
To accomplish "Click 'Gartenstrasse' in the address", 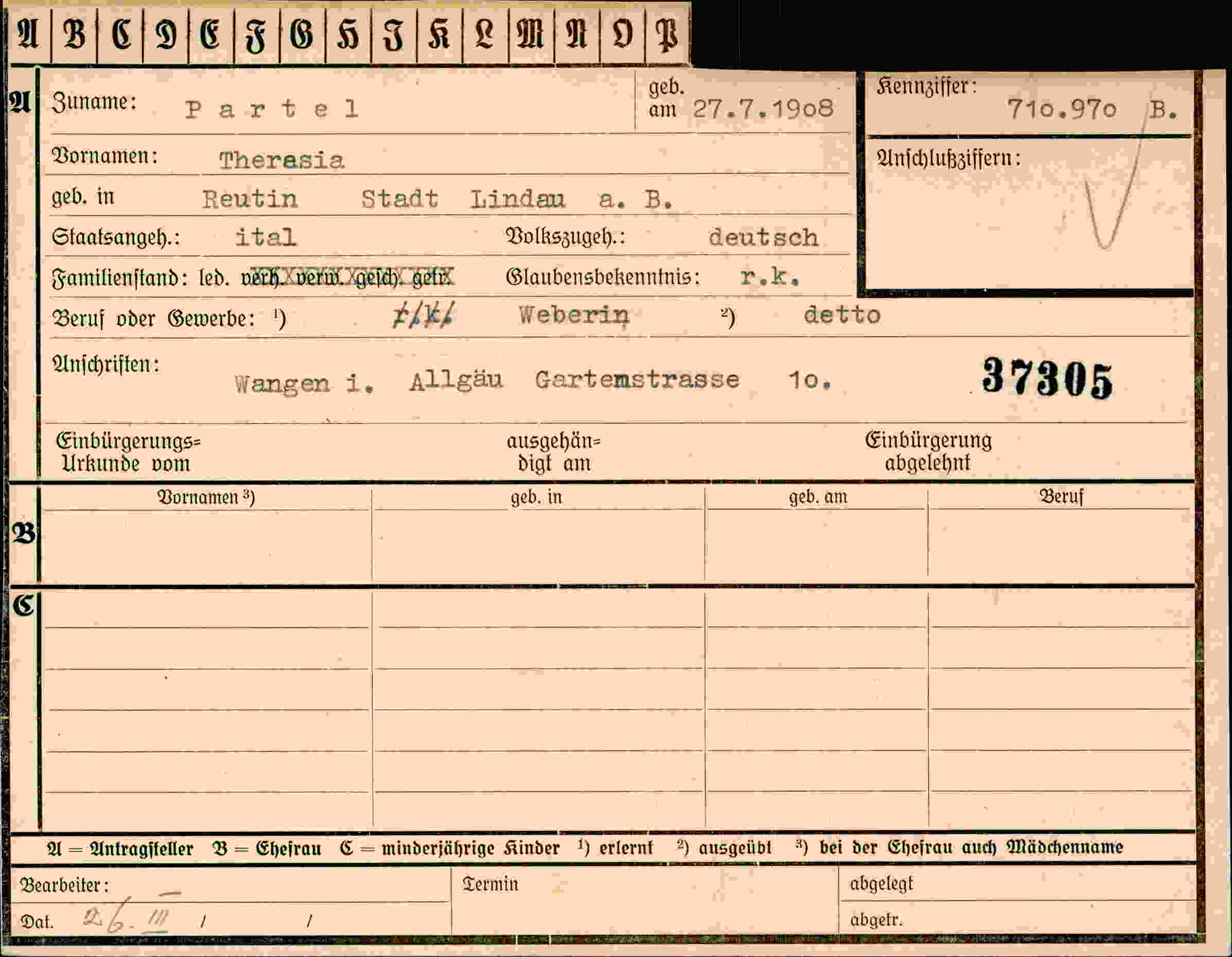I will [637, 380].
